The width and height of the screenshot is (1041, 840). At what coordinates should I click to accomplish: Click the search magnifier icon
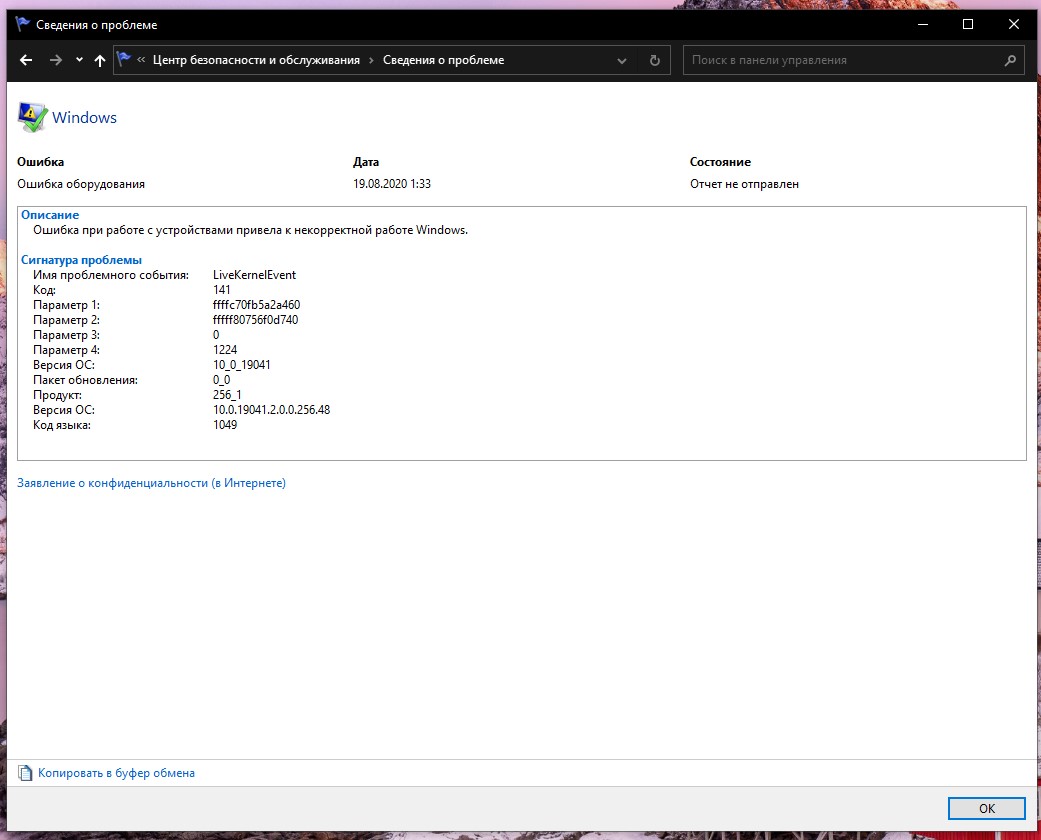[x=1010, y=60]
